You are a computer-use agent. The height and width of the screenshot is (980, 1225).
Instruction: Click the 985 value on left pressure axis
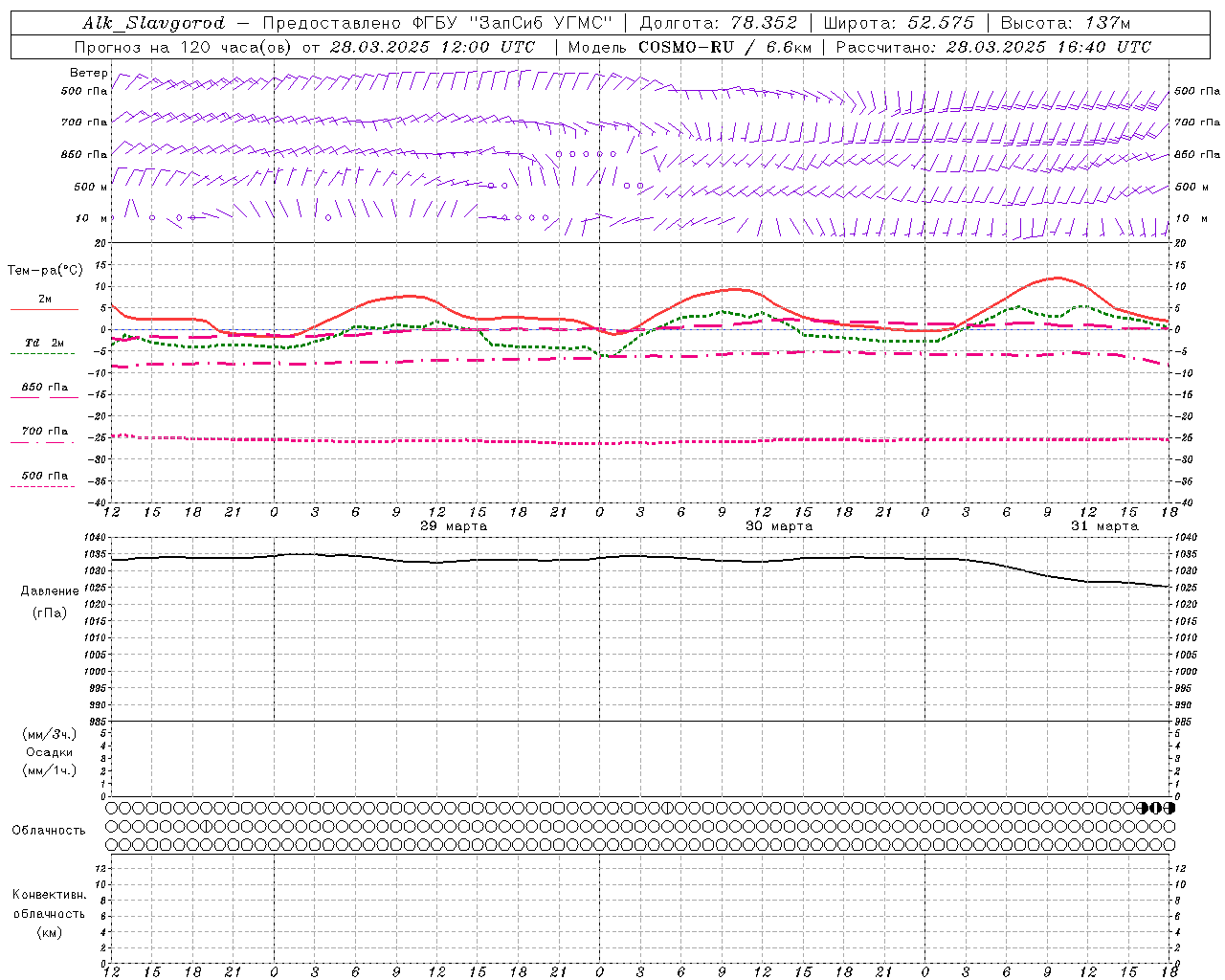99,722
